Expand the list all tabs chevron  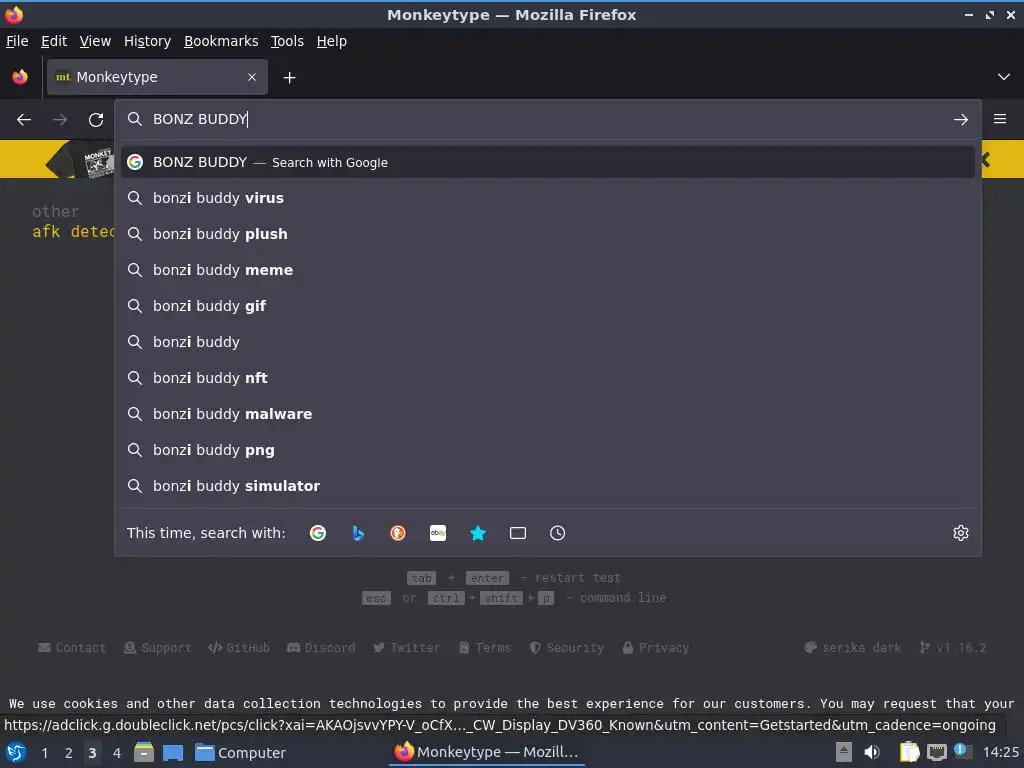(1004, 77)
